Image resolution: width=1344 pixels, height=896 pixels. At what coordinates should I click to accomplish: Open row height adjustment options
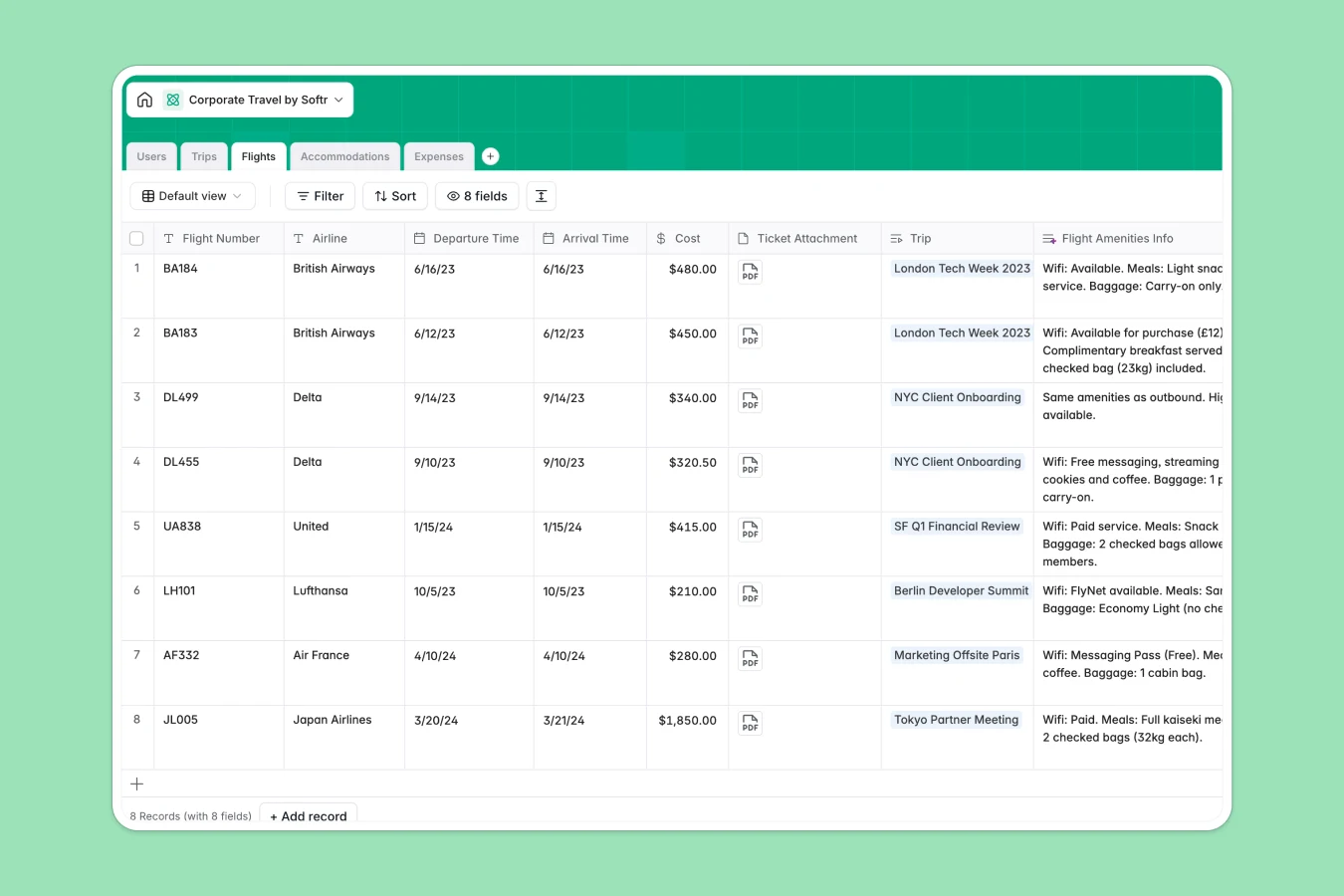[541, 196]
